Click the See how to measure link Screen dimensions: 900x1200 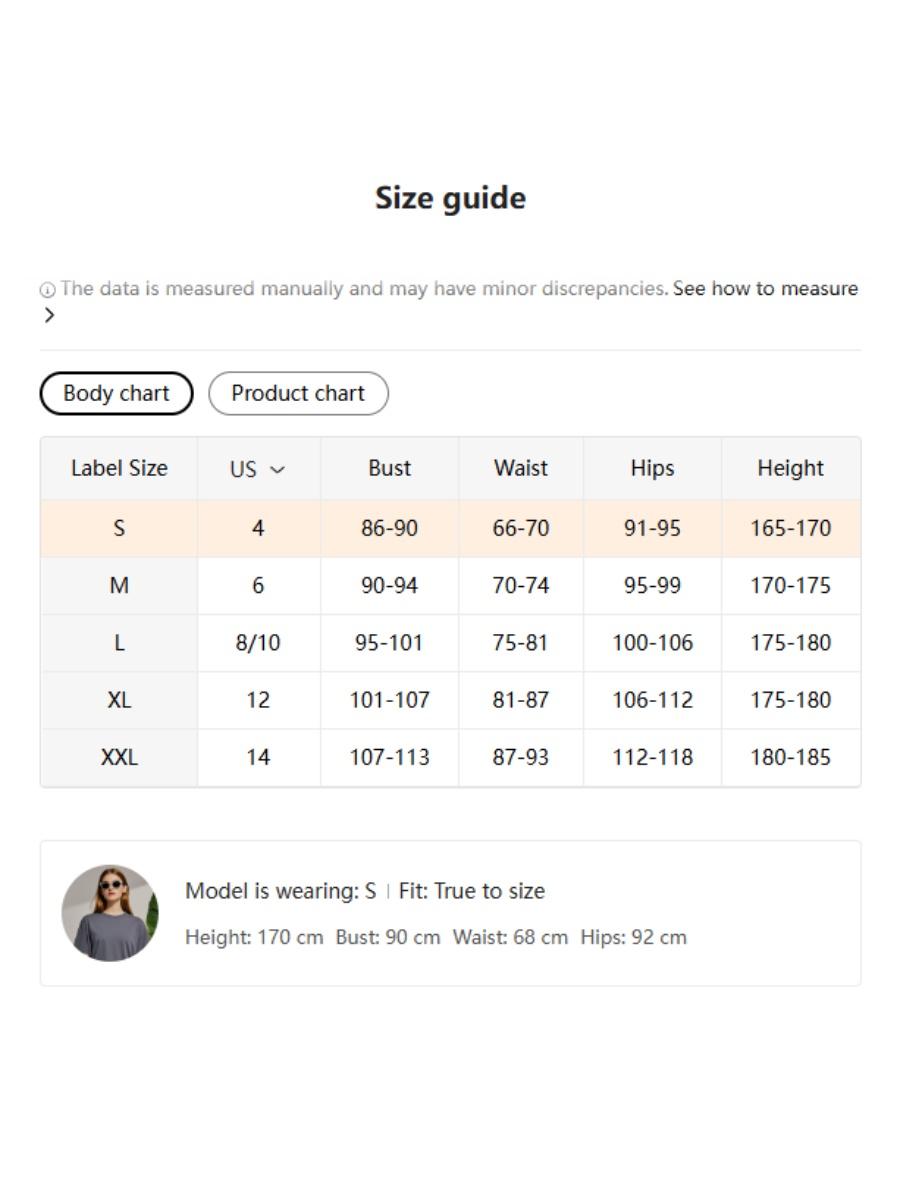pos(765,289)
